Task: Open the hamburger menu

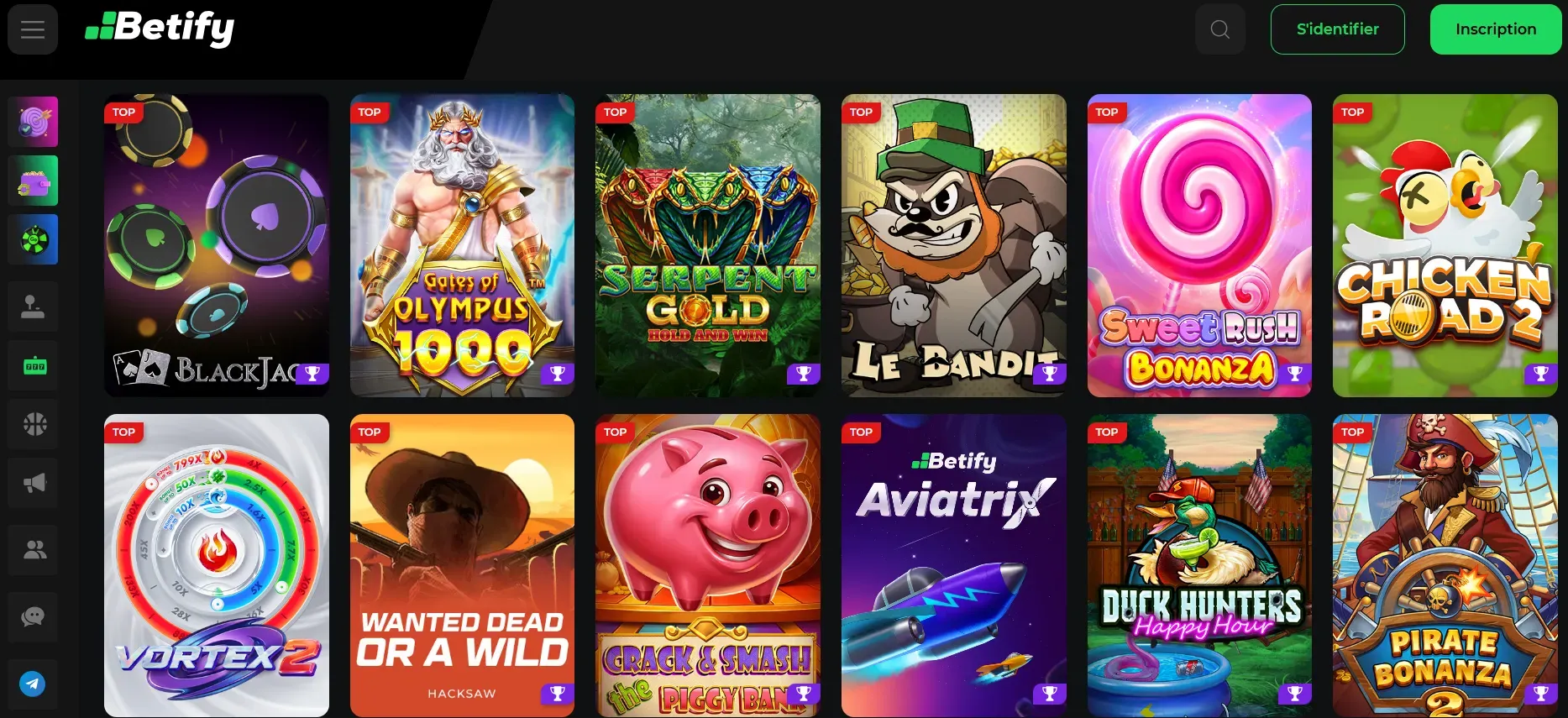Action: pyautogui.click(x=33, y=29)
